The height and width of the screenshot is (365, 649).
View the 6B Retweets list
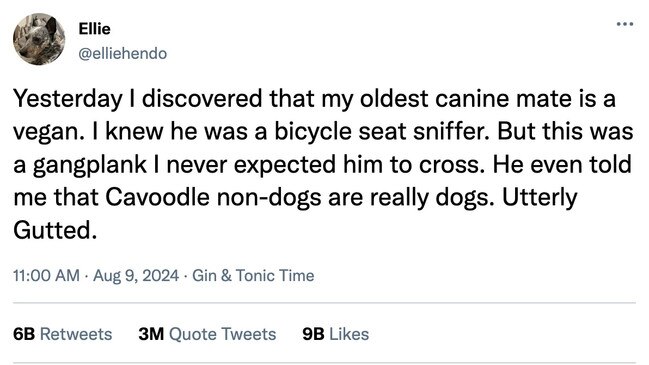click(62, 334)
